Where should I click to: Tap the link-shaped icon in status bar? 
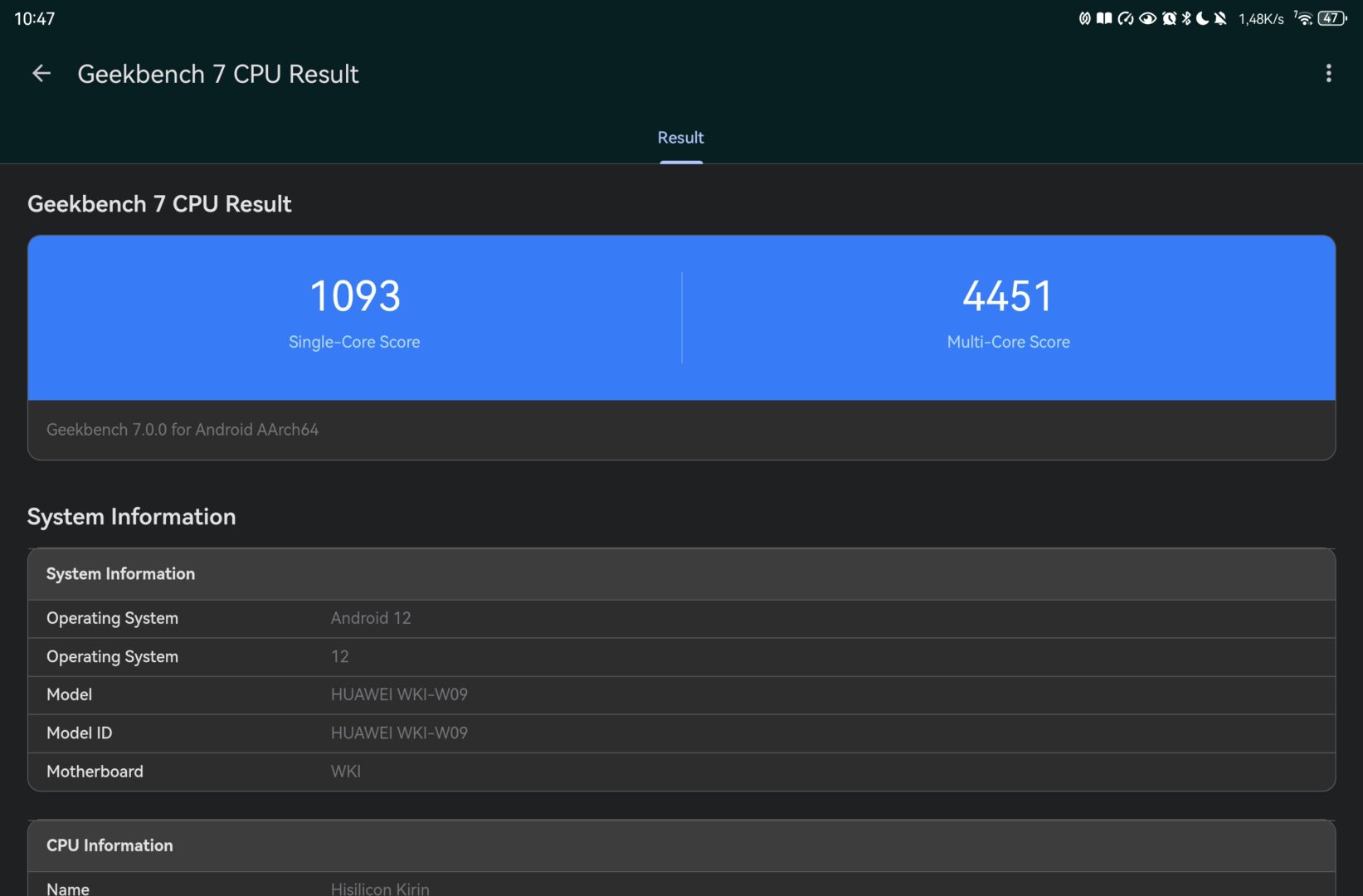(1084, 18)
